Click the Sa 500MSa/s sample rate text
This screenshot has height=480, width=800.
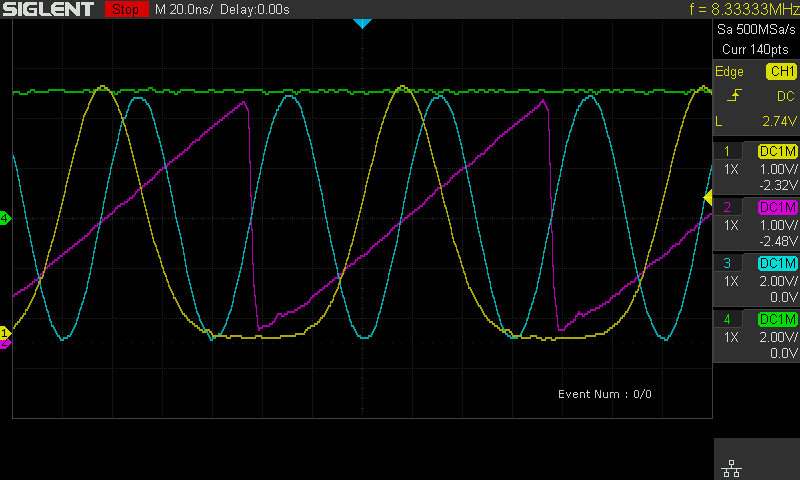click(756, 30)
